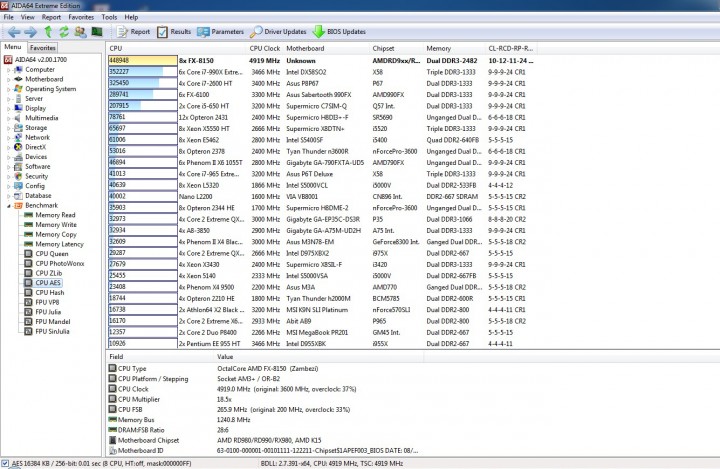Screen dimensions: 720x469
Task: Select the 6x FX-6100 result row
Action: [x=321, y=95]
